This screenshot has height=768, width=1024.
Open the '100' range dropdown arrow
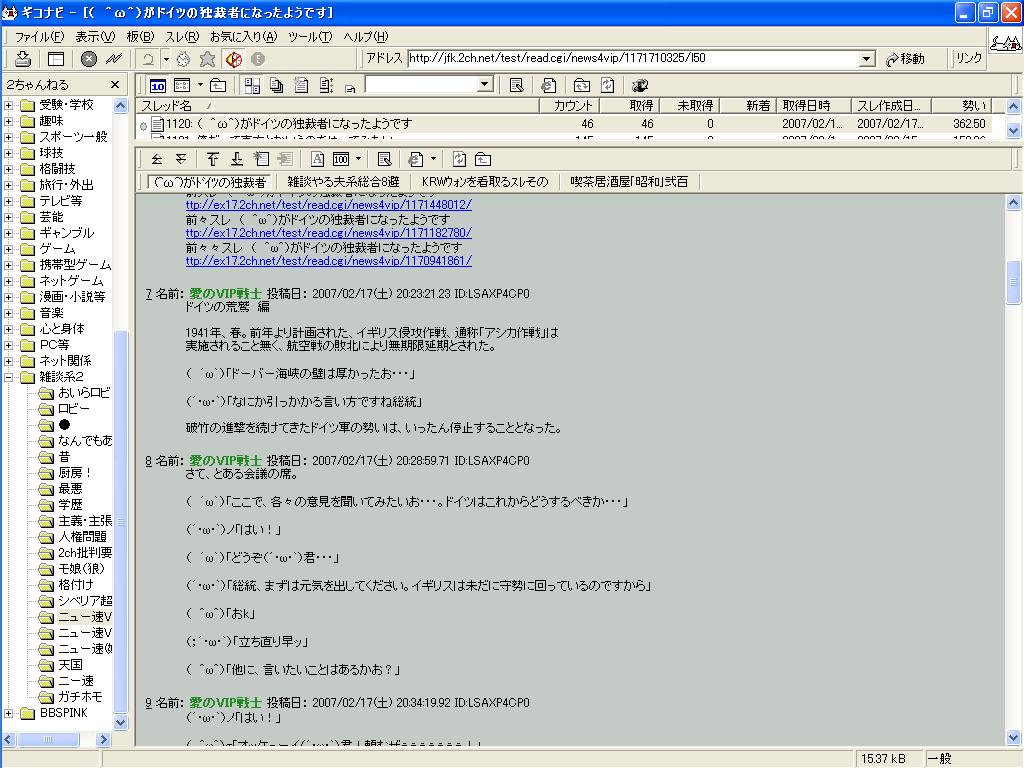358,159
